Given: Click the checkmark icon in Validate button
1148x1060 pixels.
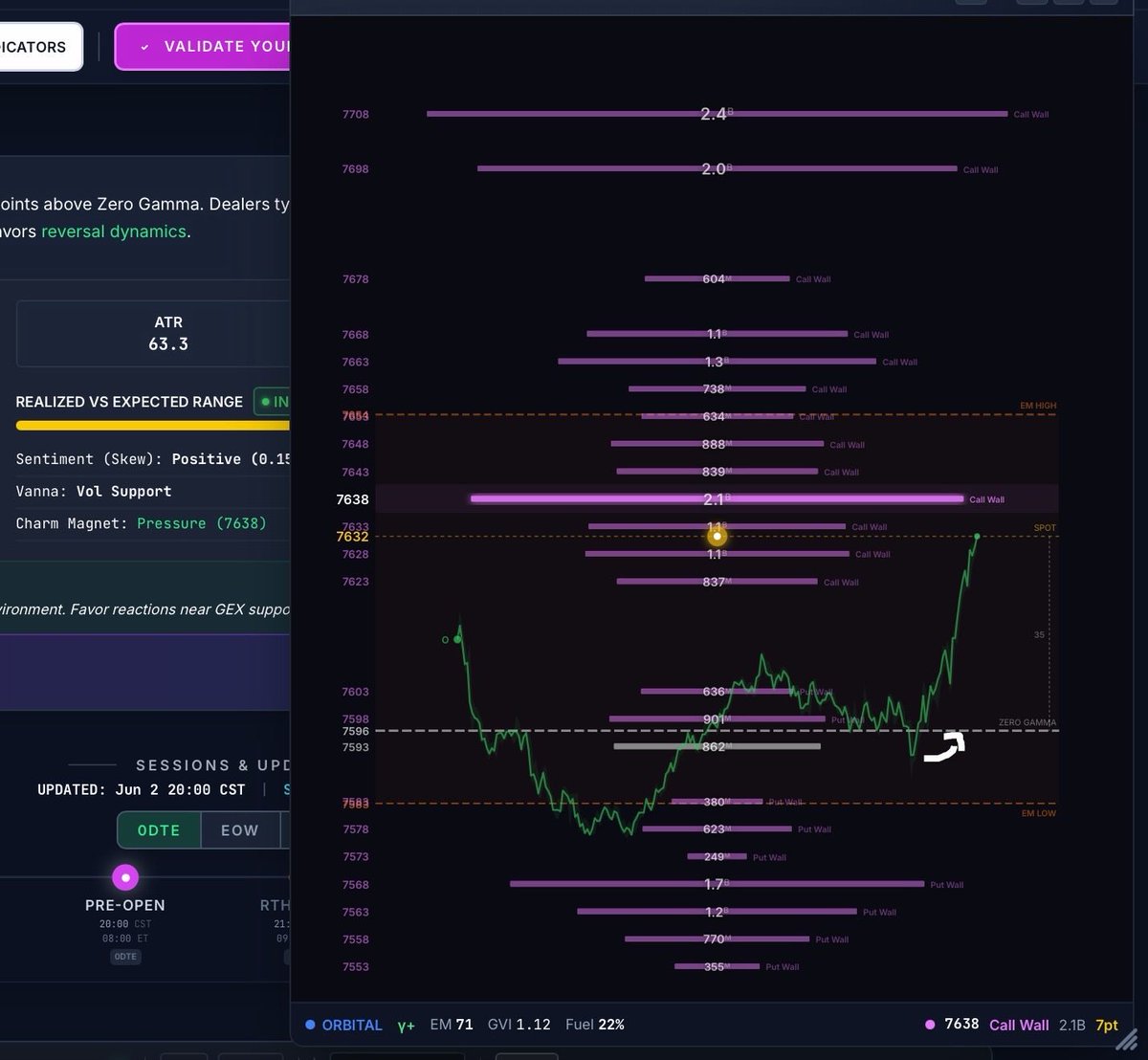Looking at the screenshot, I should (144, 47).
